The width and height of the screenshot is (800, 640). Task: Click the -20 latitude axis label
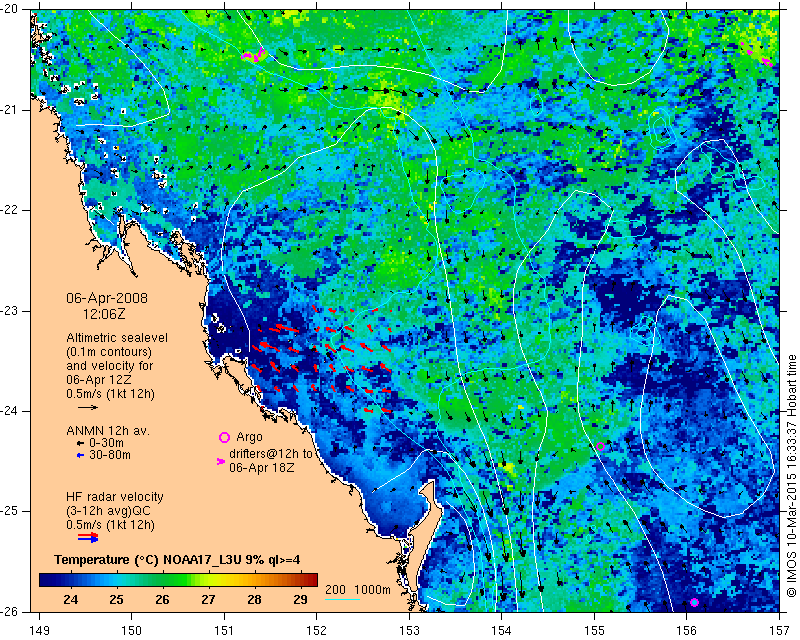pos(9,9)
